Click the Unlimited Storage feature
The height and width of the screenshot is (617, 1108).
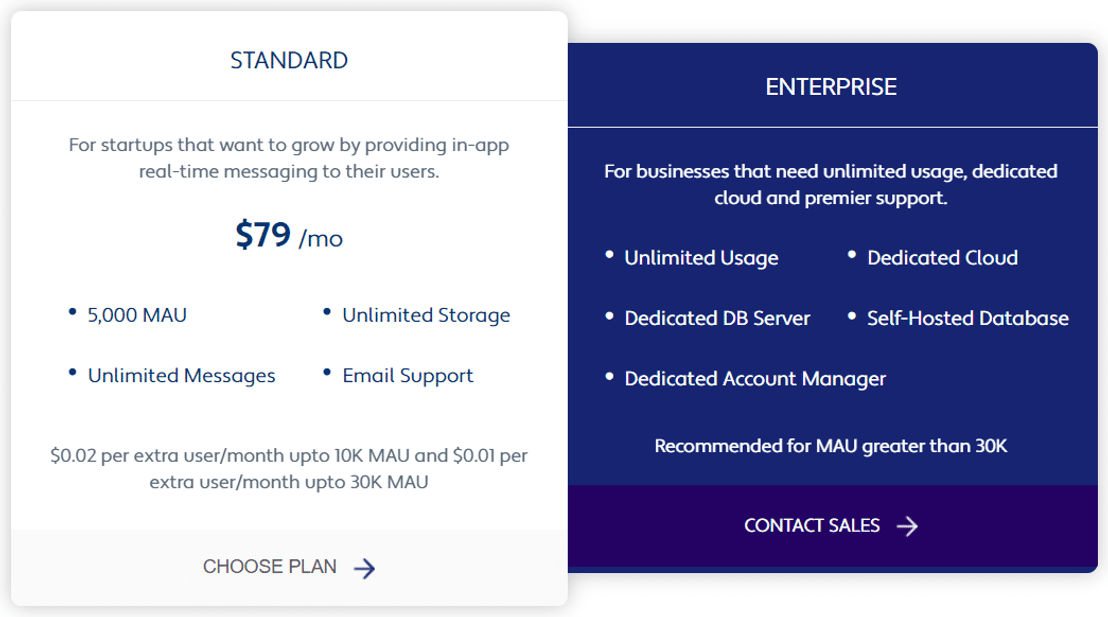(x=426, y=315)
